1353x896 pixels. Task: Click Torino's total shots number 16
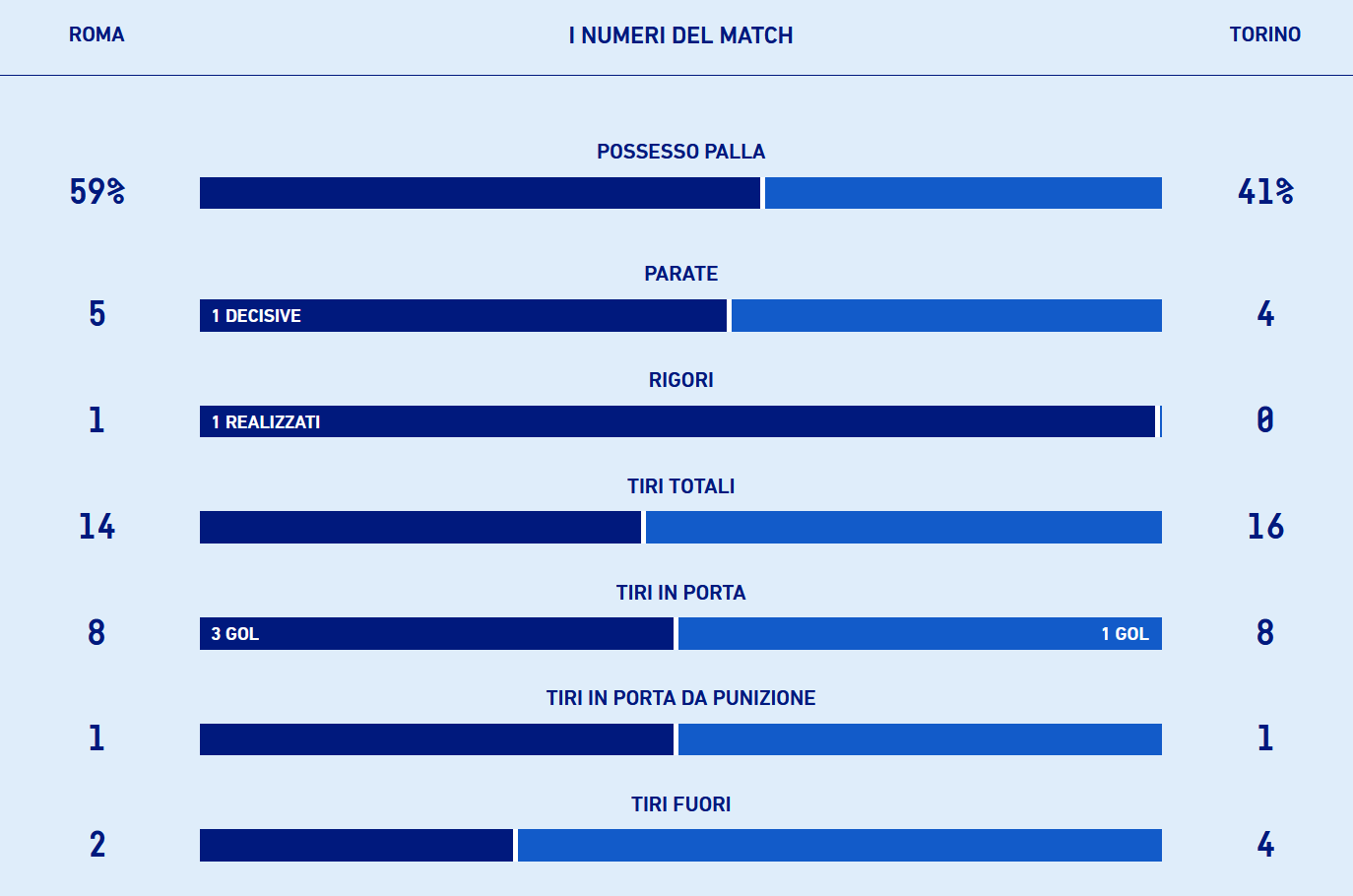1264,527
